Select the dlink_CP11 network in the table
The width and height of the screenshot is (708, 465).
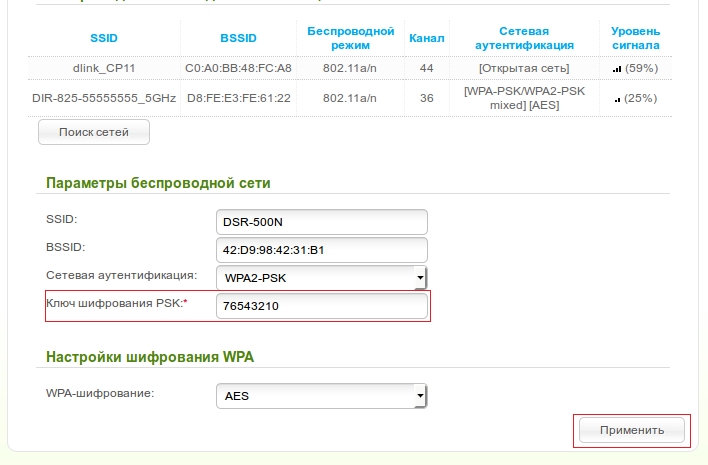[x=104, y=68]
